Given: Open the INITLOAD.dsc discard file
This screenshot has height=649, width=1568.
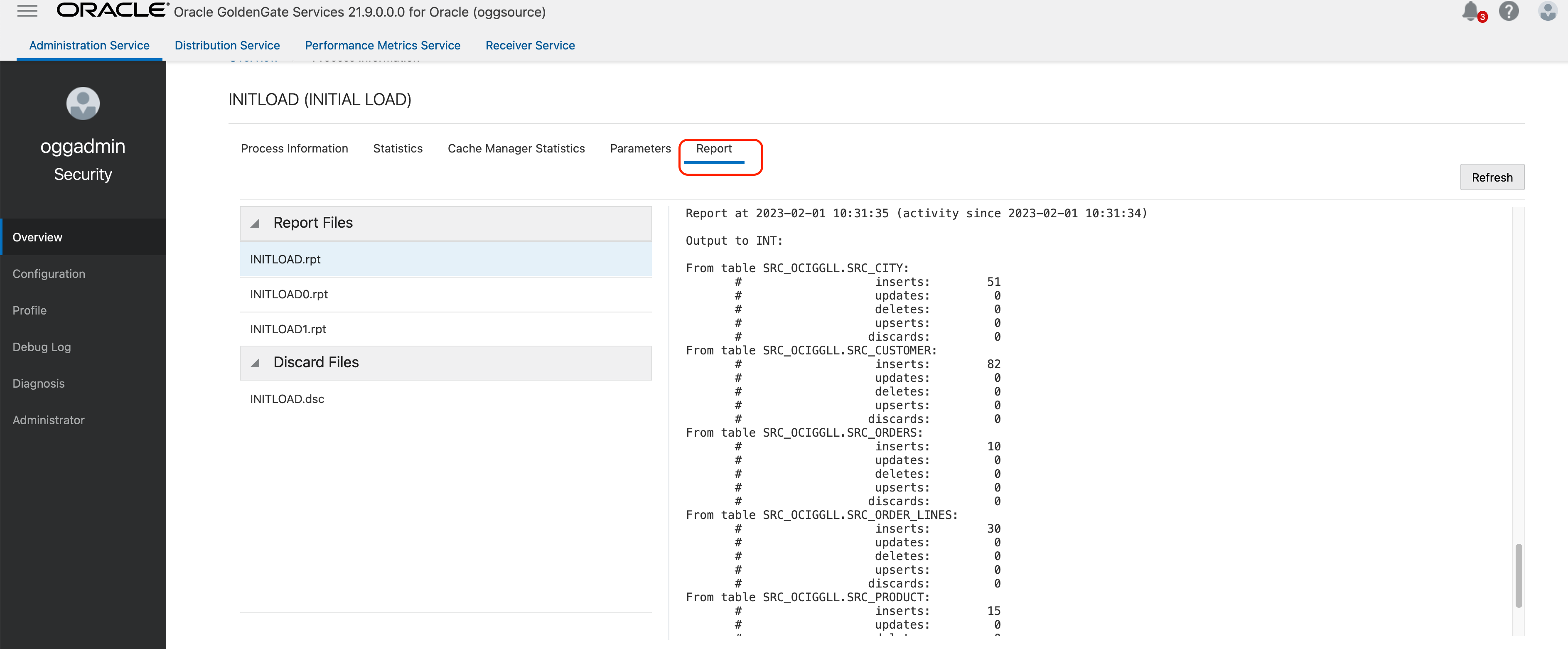Looking at the screenshot, I should pos(287,399).
